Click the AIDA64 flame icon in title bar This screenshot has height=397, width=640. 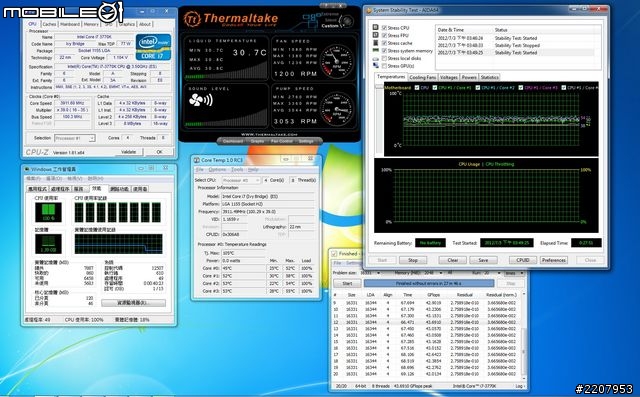point(369,11)
